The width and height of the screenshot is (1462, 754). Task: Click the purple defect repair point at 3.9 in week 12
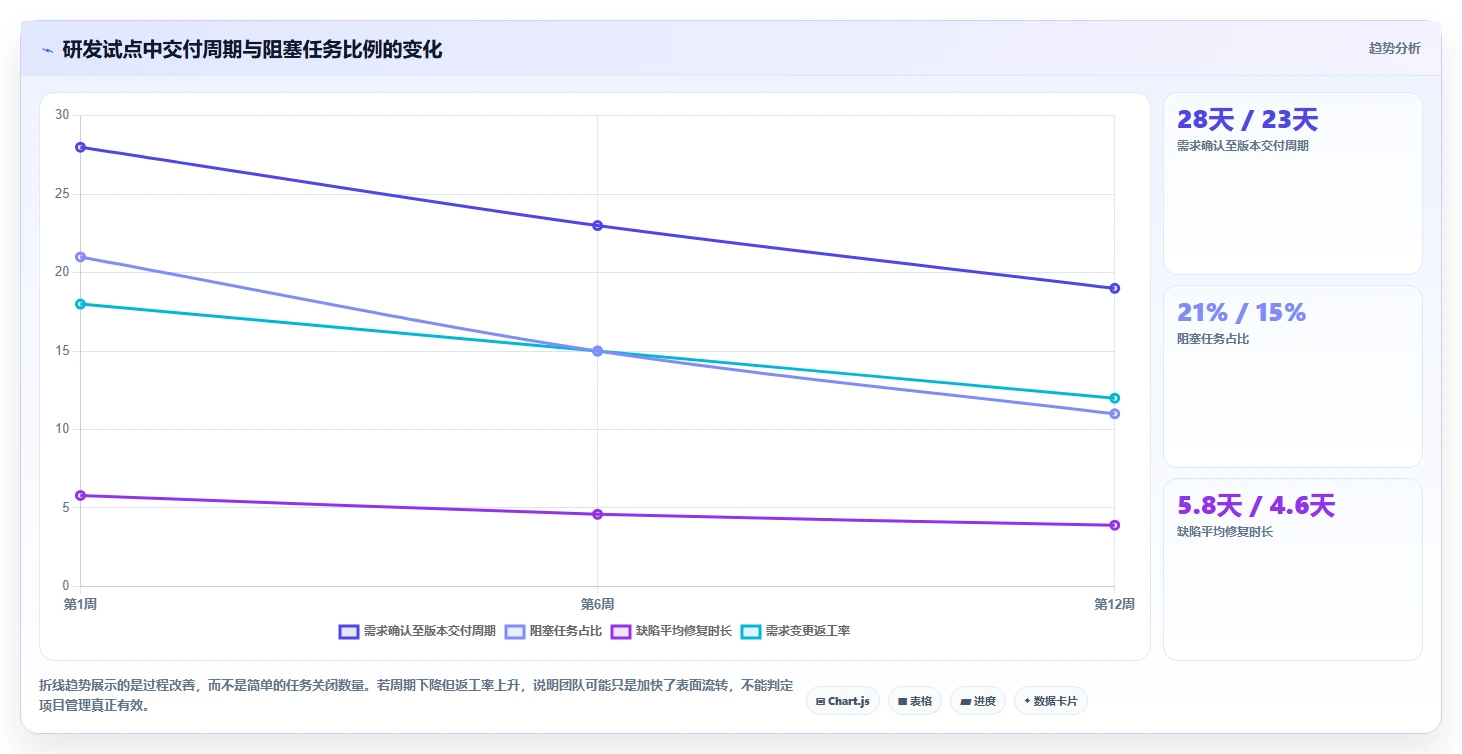(x=1114, y=525)
